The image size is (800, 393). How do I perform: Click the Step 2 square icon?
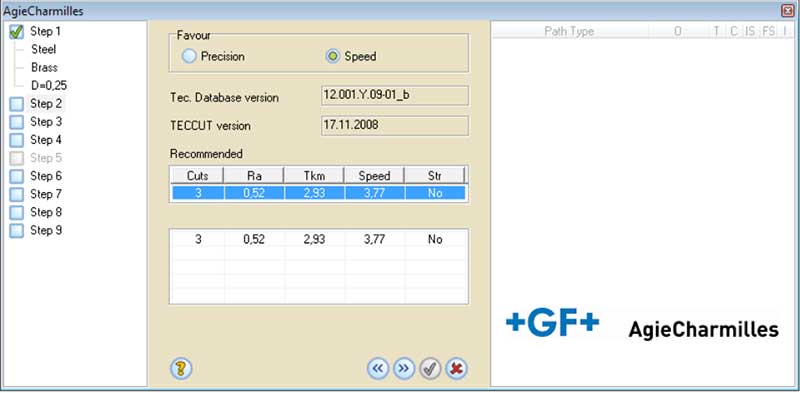pyautogui.click(x=17, y=104)
